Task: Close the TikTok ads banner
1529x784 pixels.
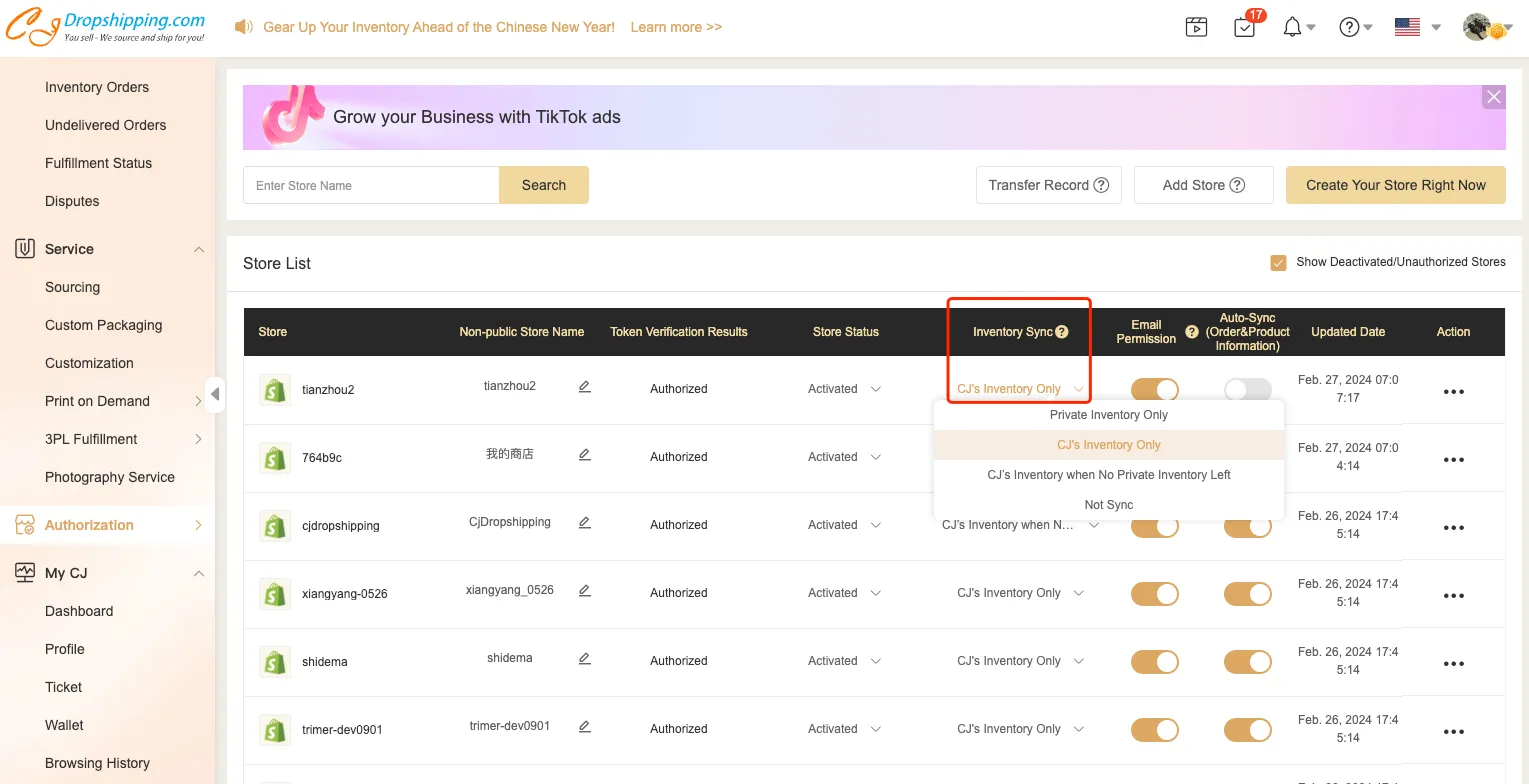Action: pyautogui.click(x=1493, y=97)
